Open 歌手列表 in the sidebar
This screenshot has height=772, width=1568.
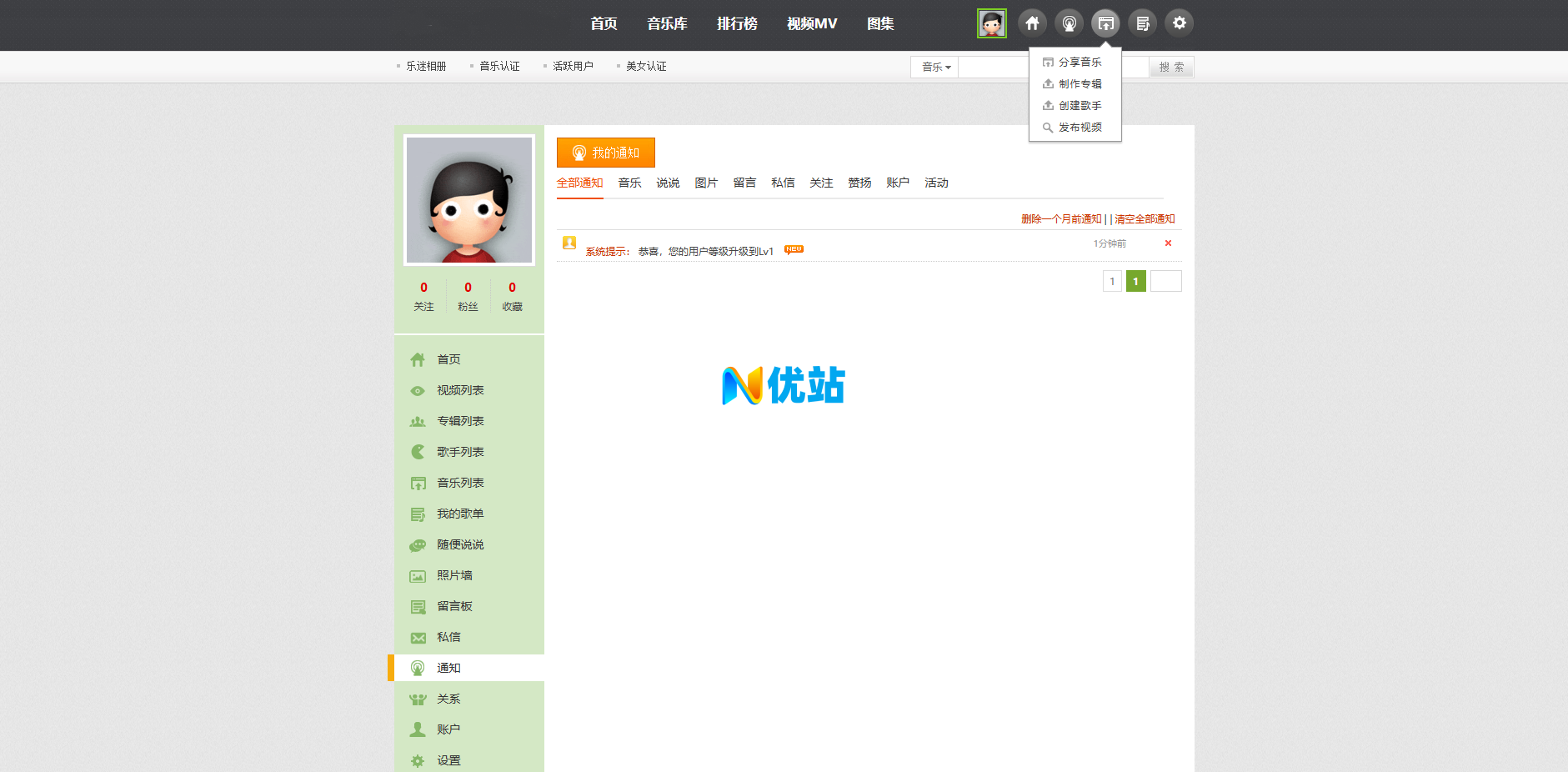(x=460, y=452)
